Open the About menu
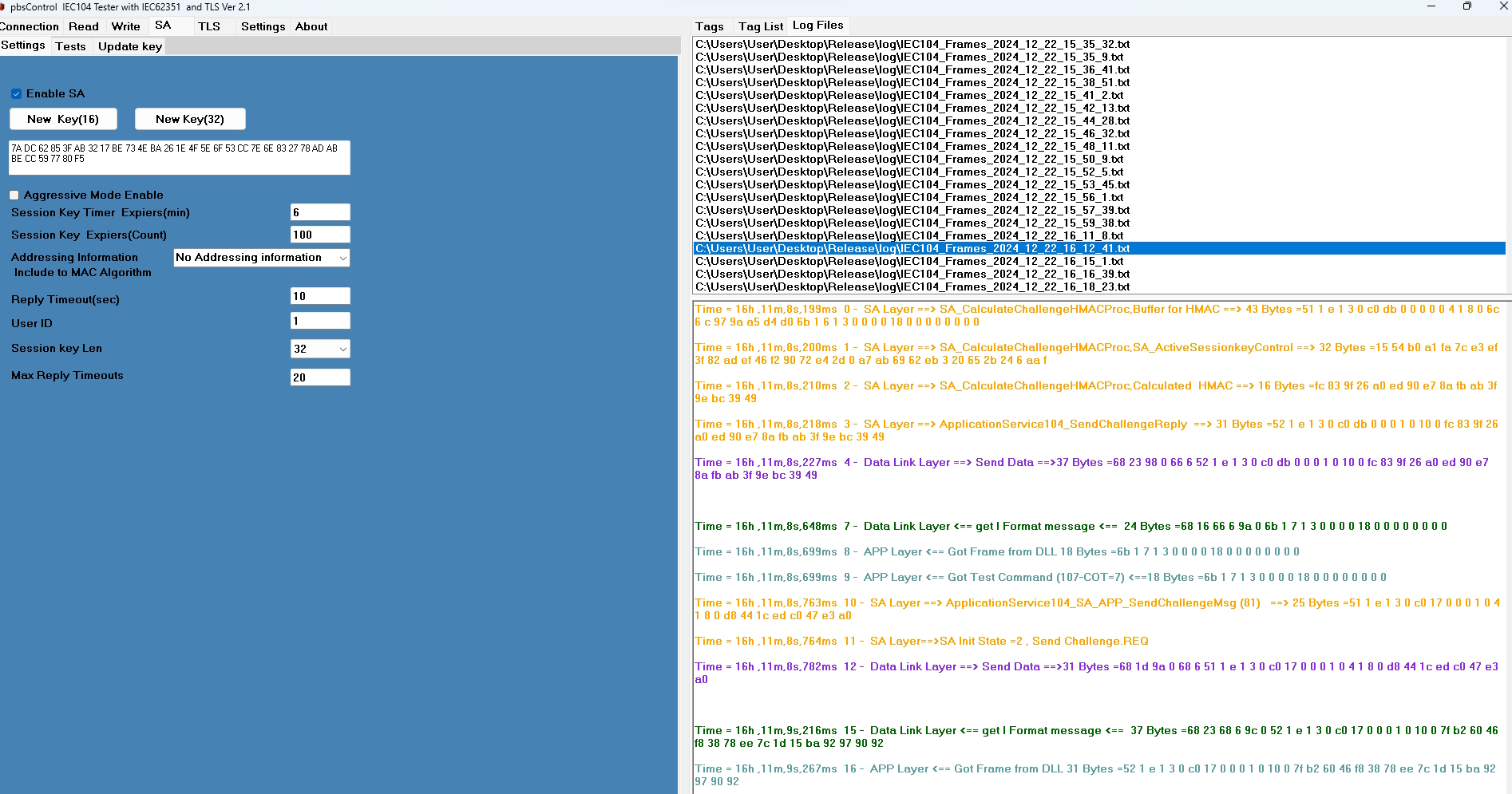The image size is (1512, 794). pos(311,26)
